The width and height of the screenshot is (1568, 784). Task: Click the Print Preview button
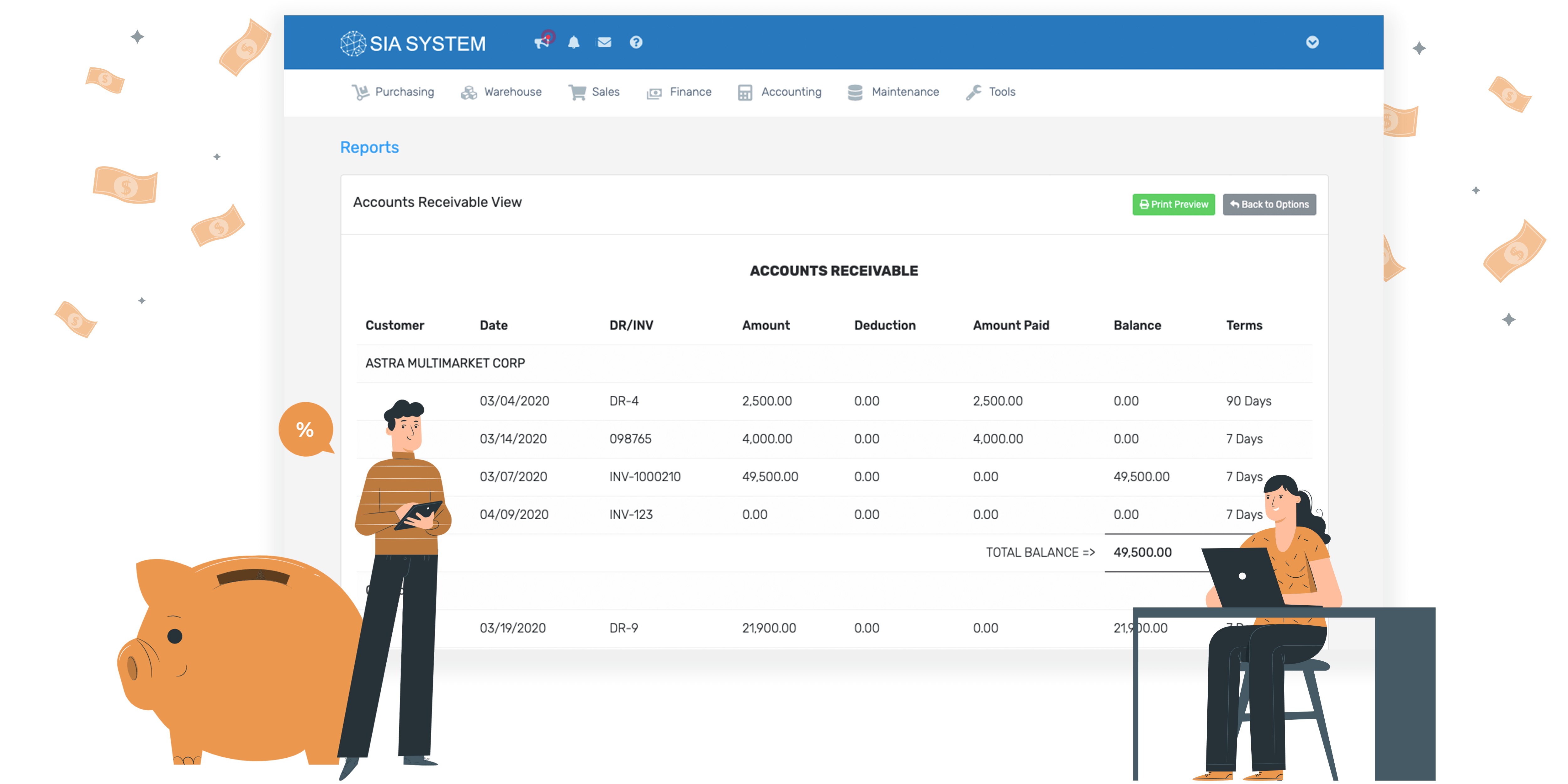tap(1173, 204)
